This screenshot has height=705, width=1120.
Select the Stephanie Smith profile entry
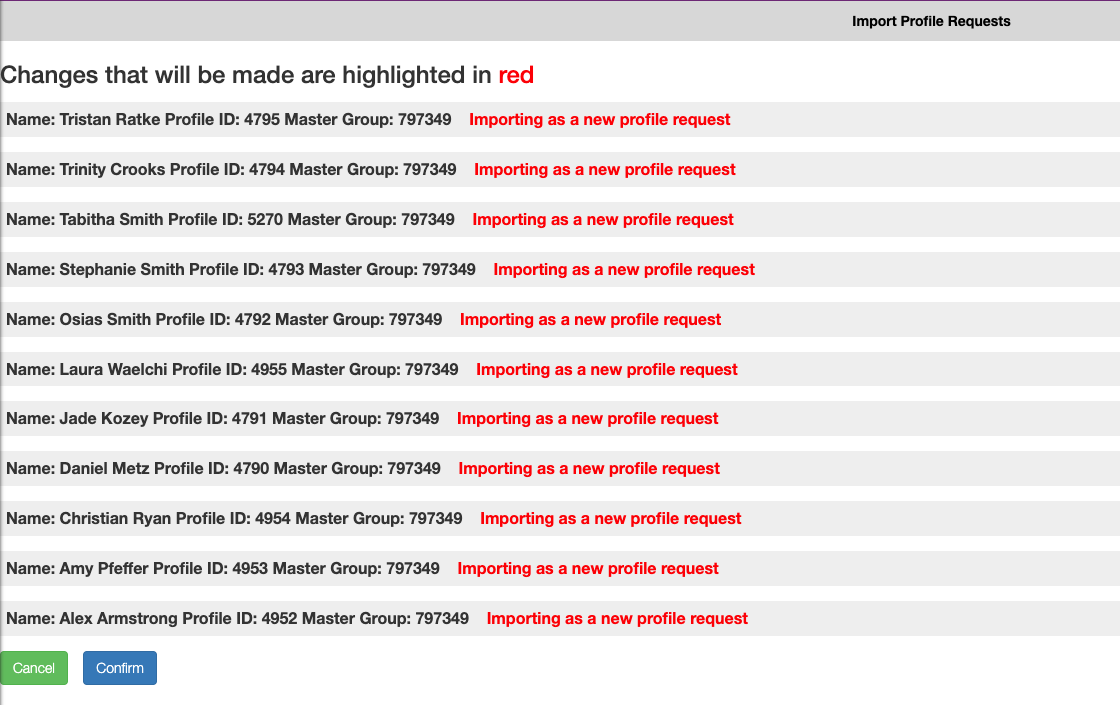240,270
